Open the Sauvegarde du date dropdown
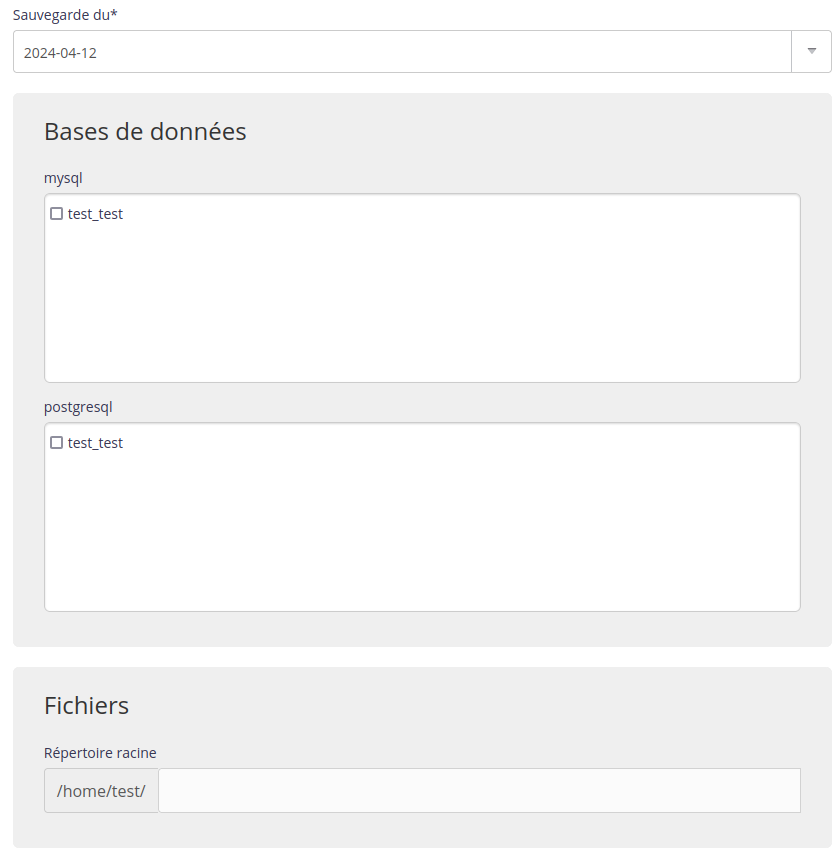The image size is (840, 855). (812, 51)
